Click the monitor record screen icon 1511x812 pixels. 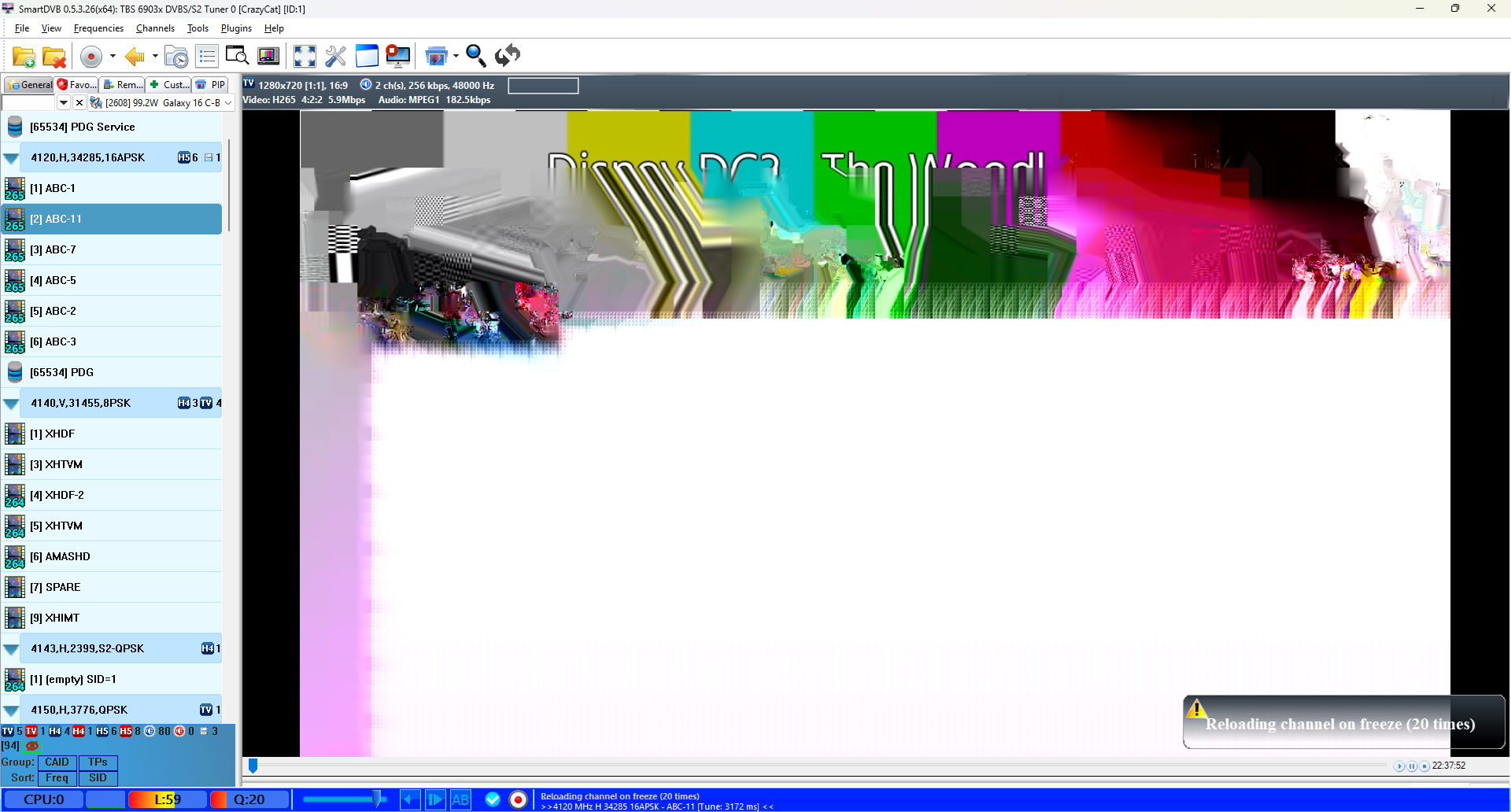point(398,56)
